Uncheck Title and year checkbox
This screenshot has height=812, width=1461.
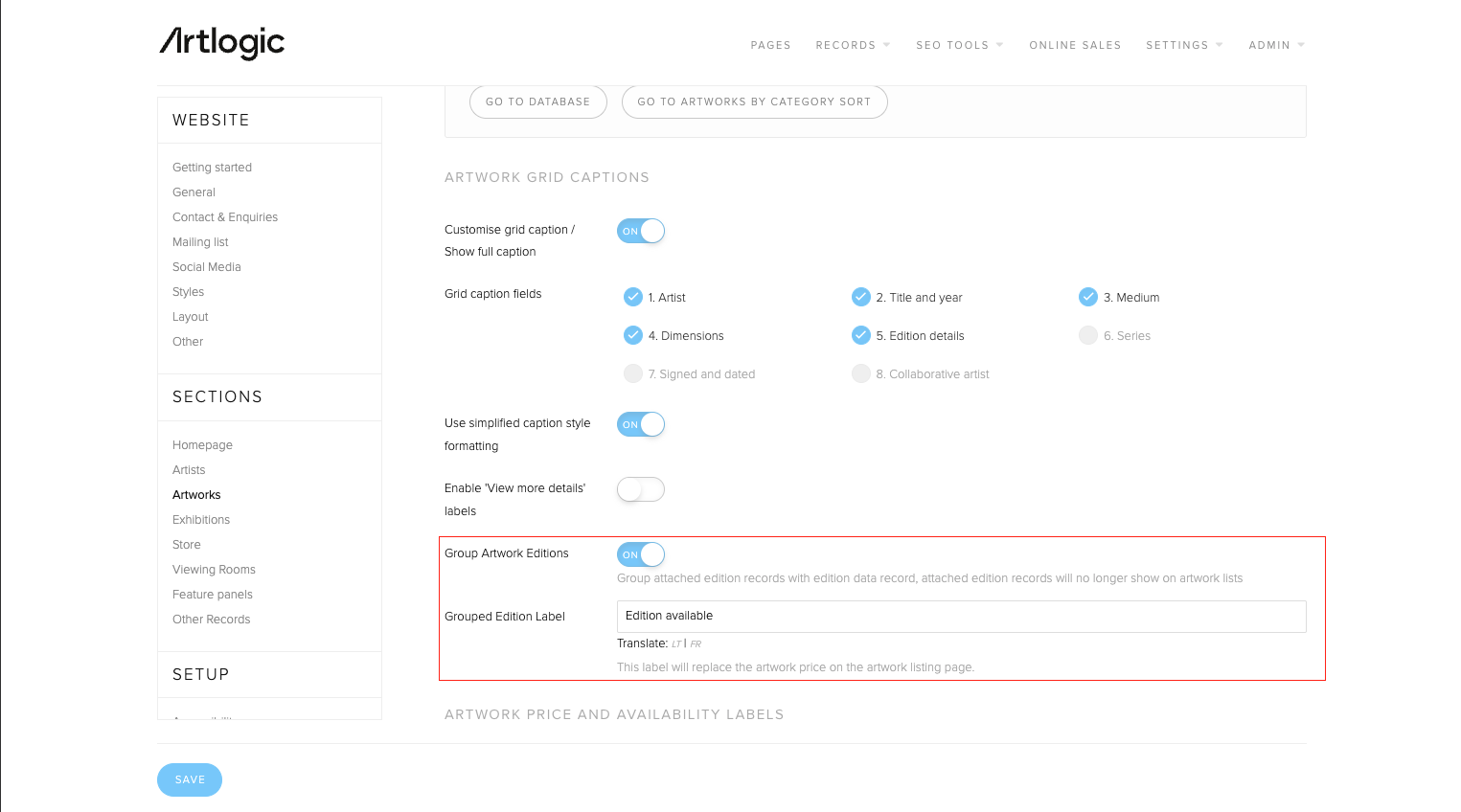point(861,297)
